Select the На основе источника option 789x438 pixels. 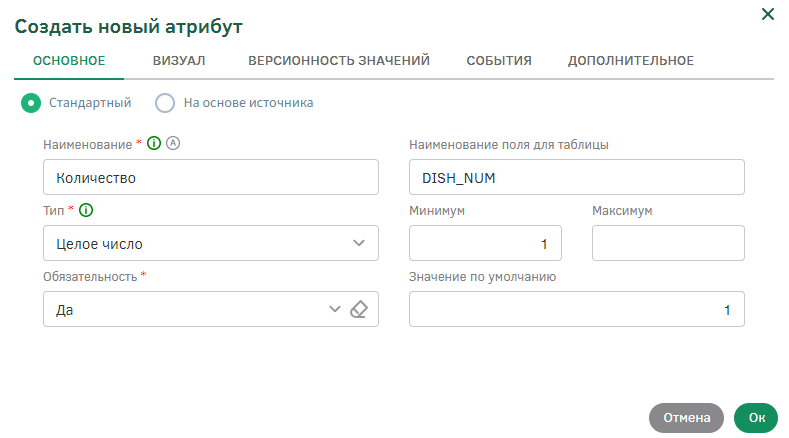166,103
